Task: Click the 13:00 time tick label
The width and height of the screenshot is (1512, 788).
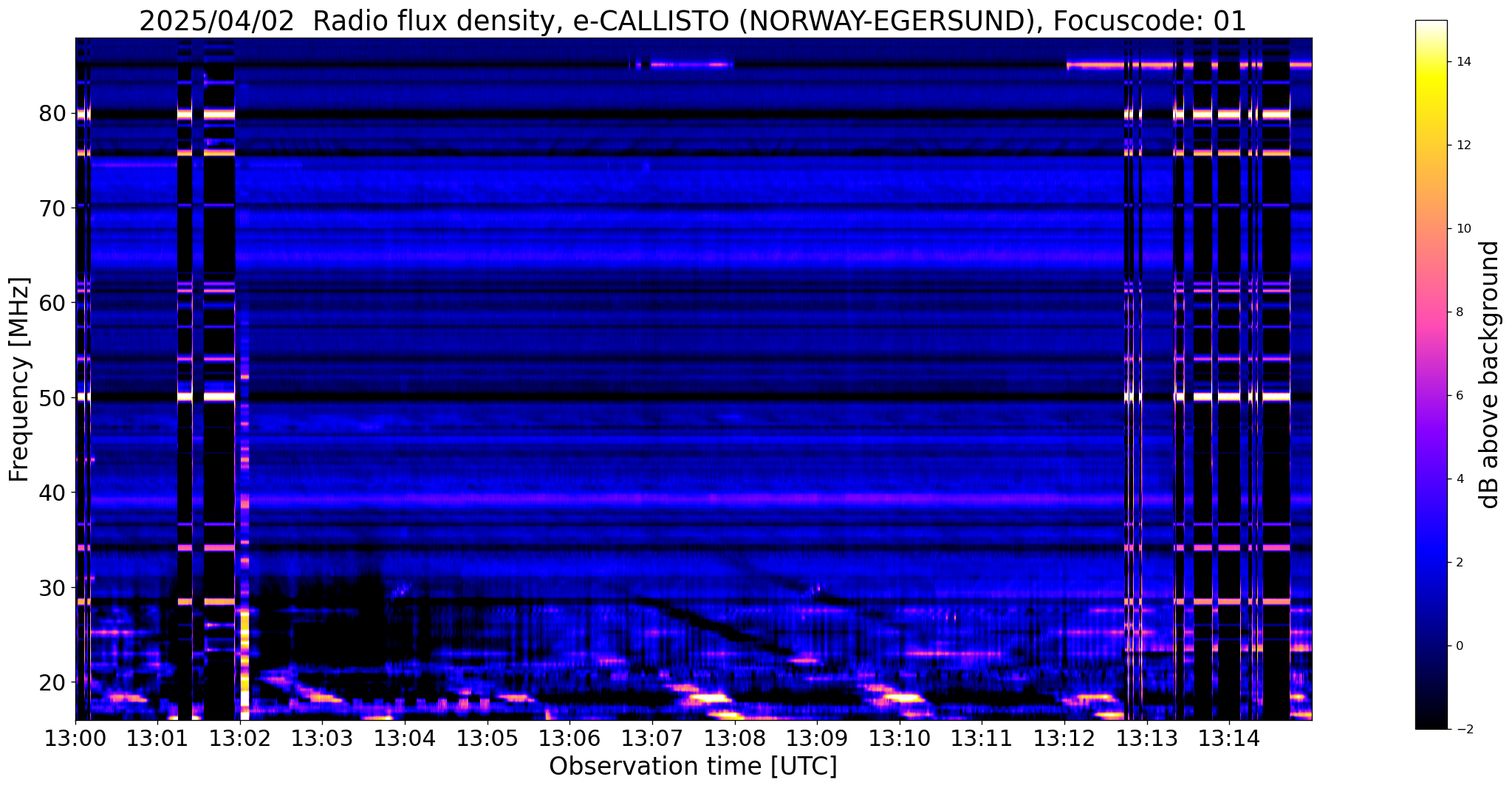Action: click(75, 738)
